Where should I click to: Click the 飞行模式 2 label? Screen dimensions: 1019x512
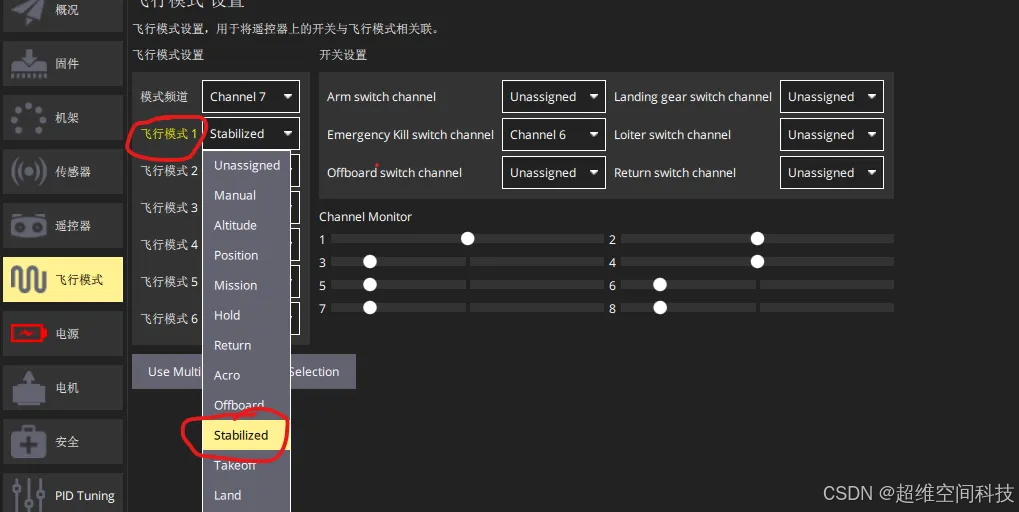click(x=168, y=170)
